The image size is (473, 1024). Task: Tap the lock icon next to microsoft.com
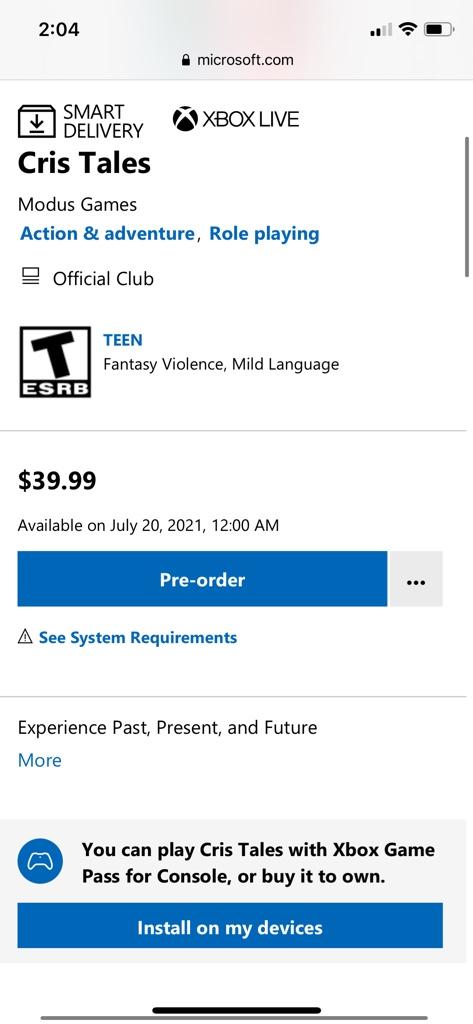(x=186, y=60)
